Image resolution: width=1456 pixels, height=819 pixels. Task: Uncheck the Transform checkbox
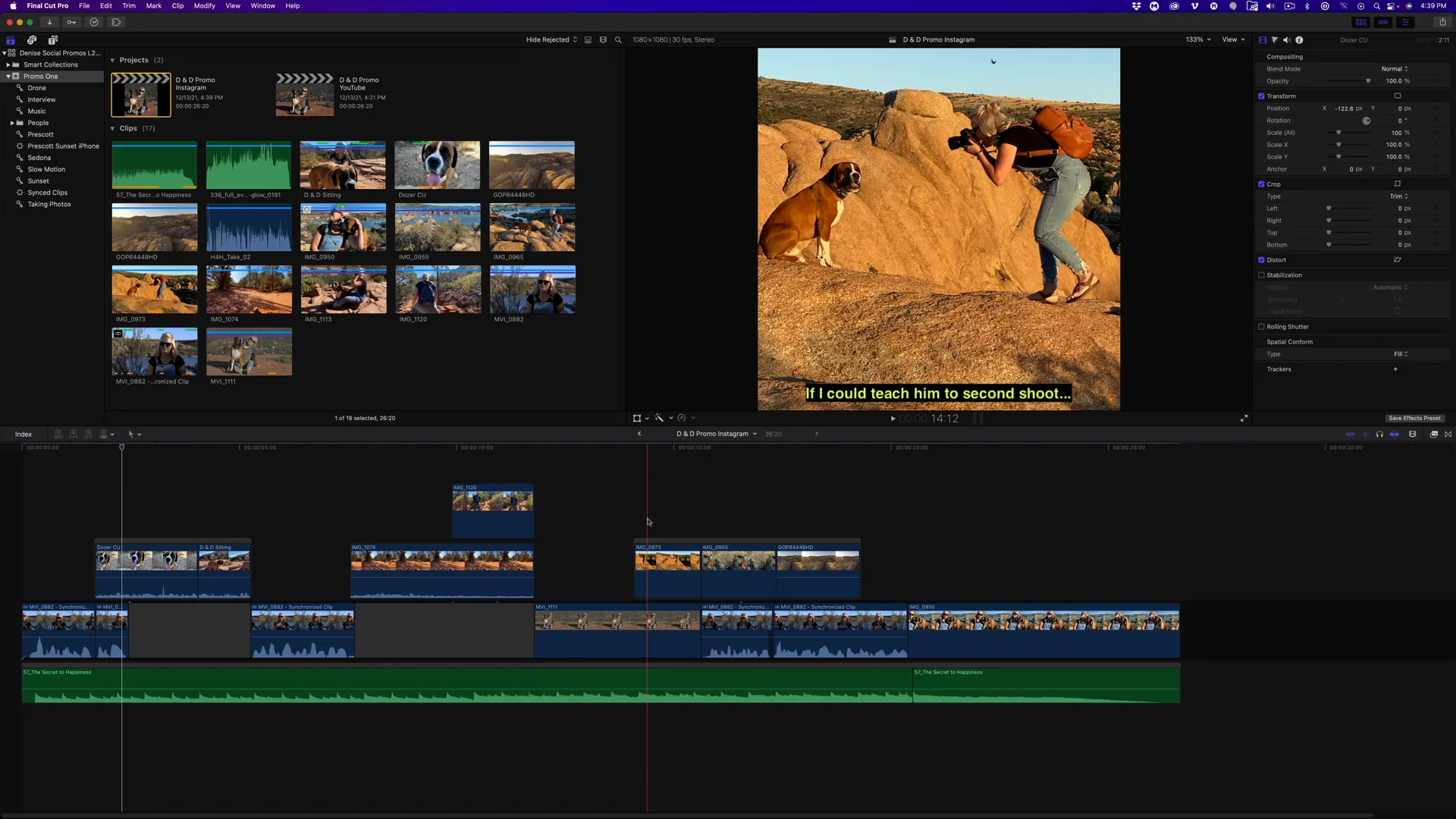coord(1261,96)
